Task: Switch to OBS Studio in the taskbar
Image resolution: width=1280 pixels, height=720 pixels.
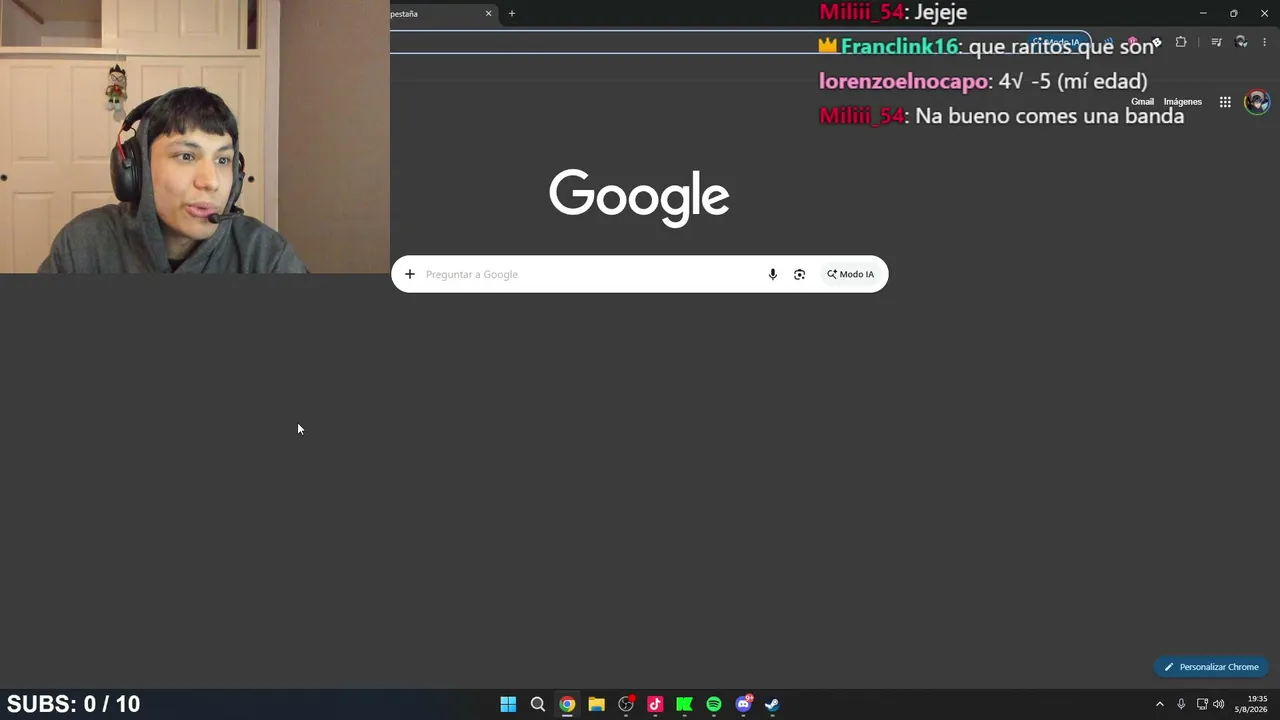Action: (x=626, y=704)
